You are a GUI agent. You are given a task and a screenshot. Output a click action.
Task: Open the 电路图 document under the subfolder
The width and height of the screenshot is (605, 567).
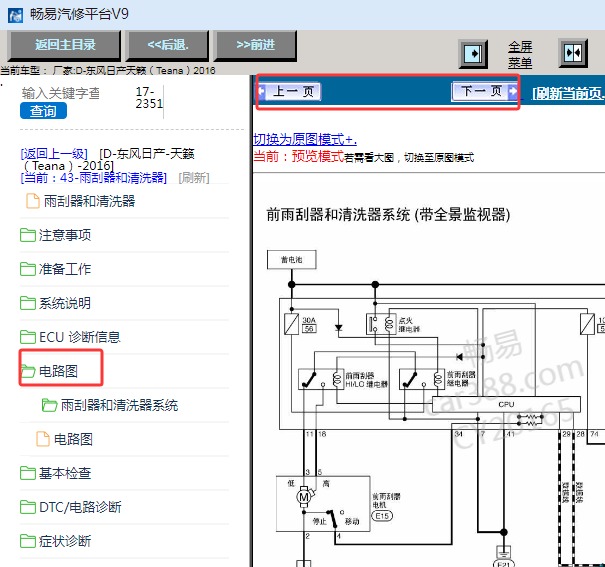73,439
